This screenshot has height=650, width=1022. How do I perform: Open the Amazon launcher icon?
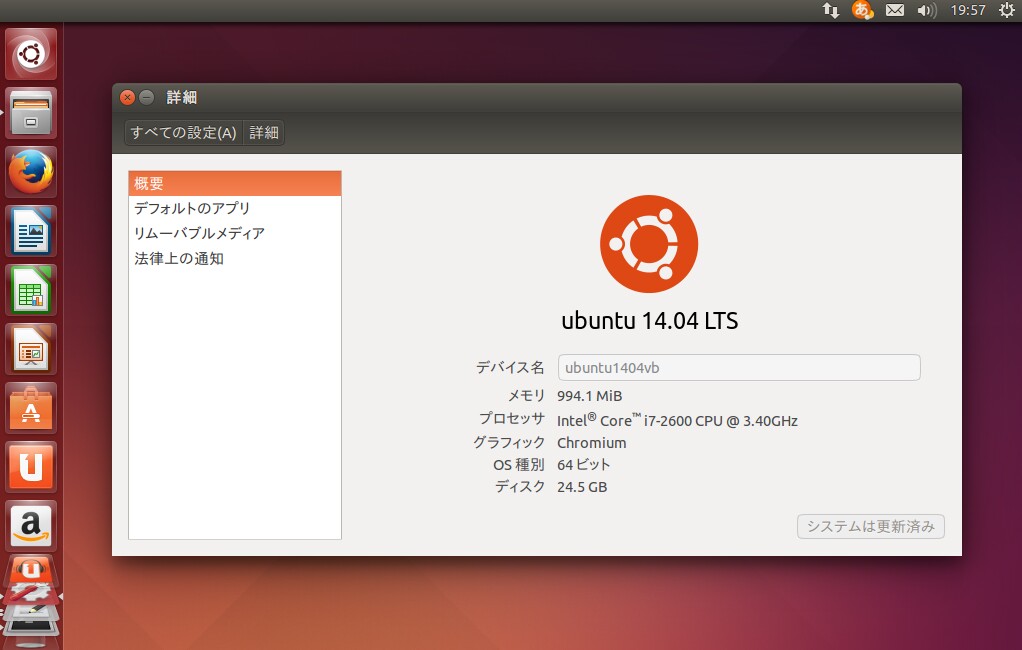(31, 526)
